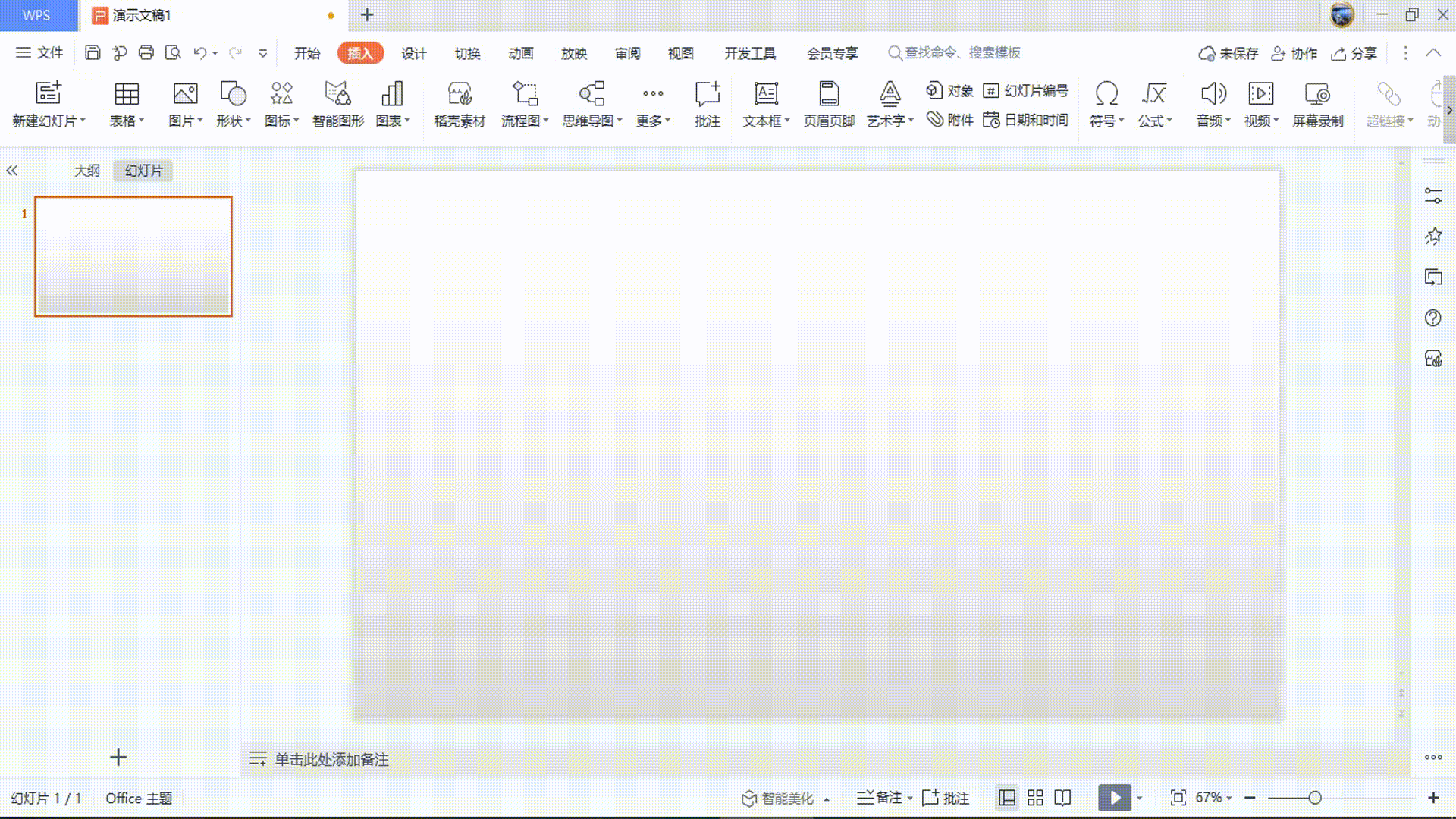Screen dimensions: 1456x819
Task: Open the Shapes tool
Action: 233,104
